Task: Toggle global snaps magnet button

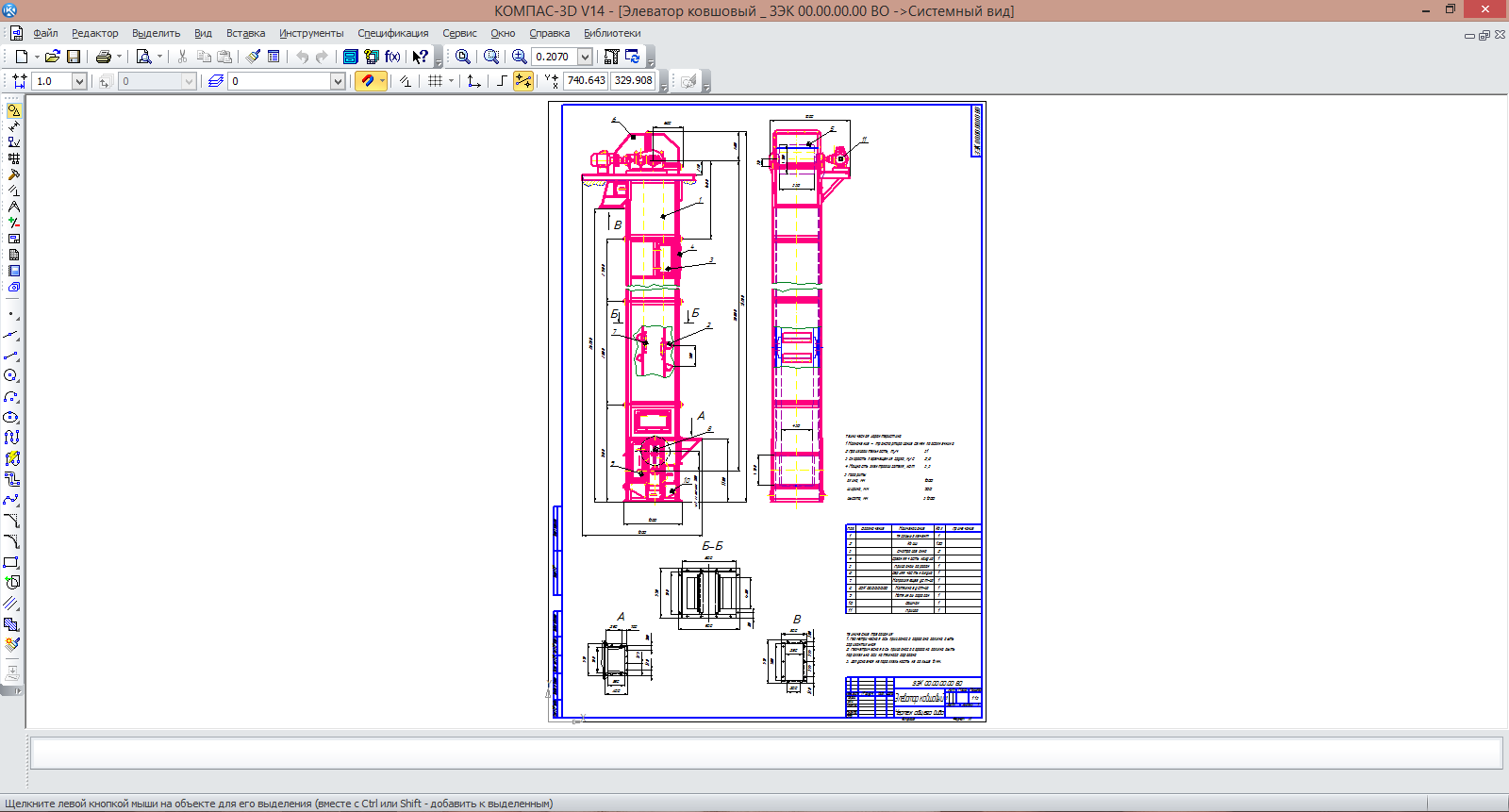Action: [367, 81]
